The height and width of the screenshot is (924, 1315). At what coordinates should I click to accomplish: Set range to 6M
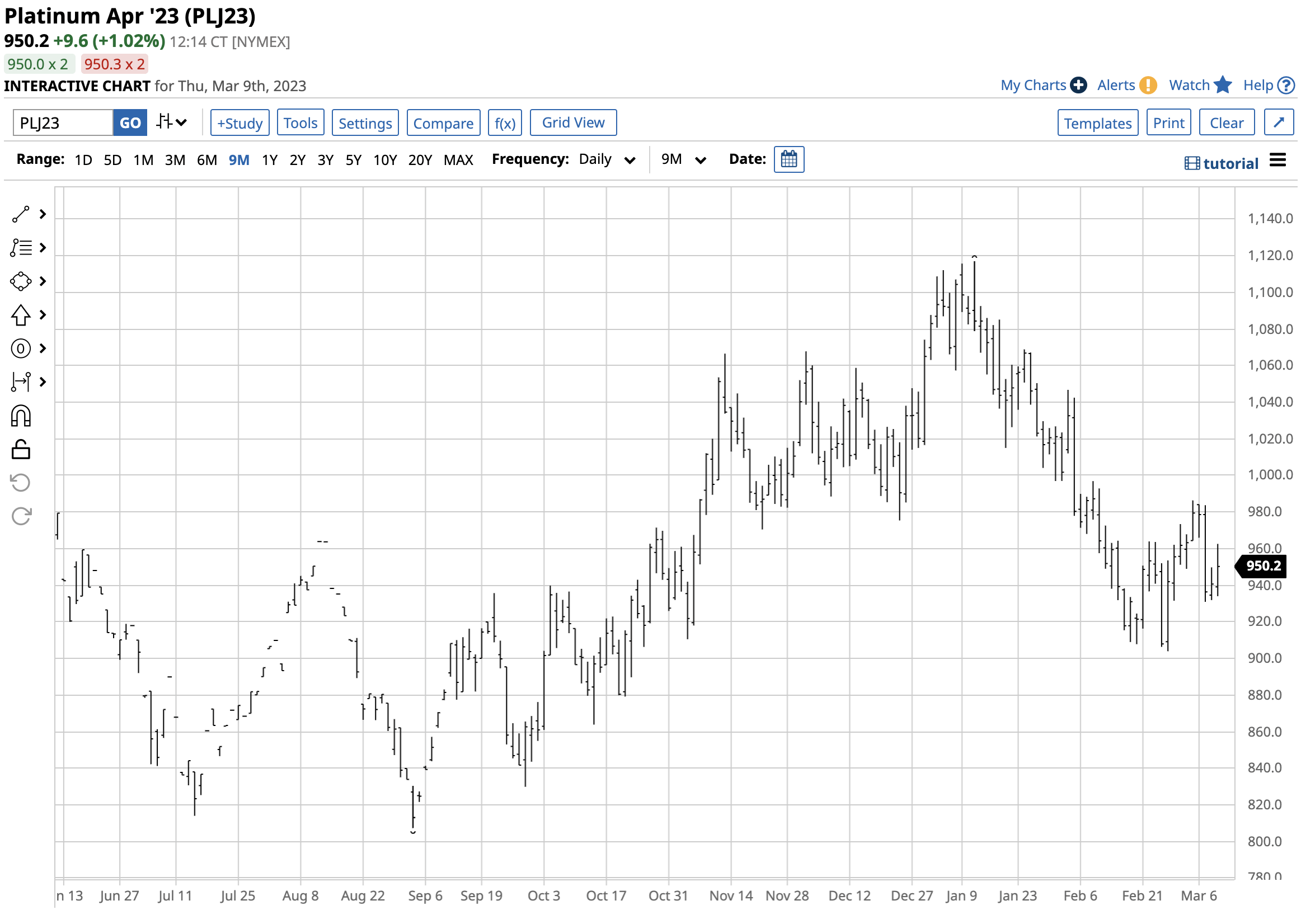point(208,161)
